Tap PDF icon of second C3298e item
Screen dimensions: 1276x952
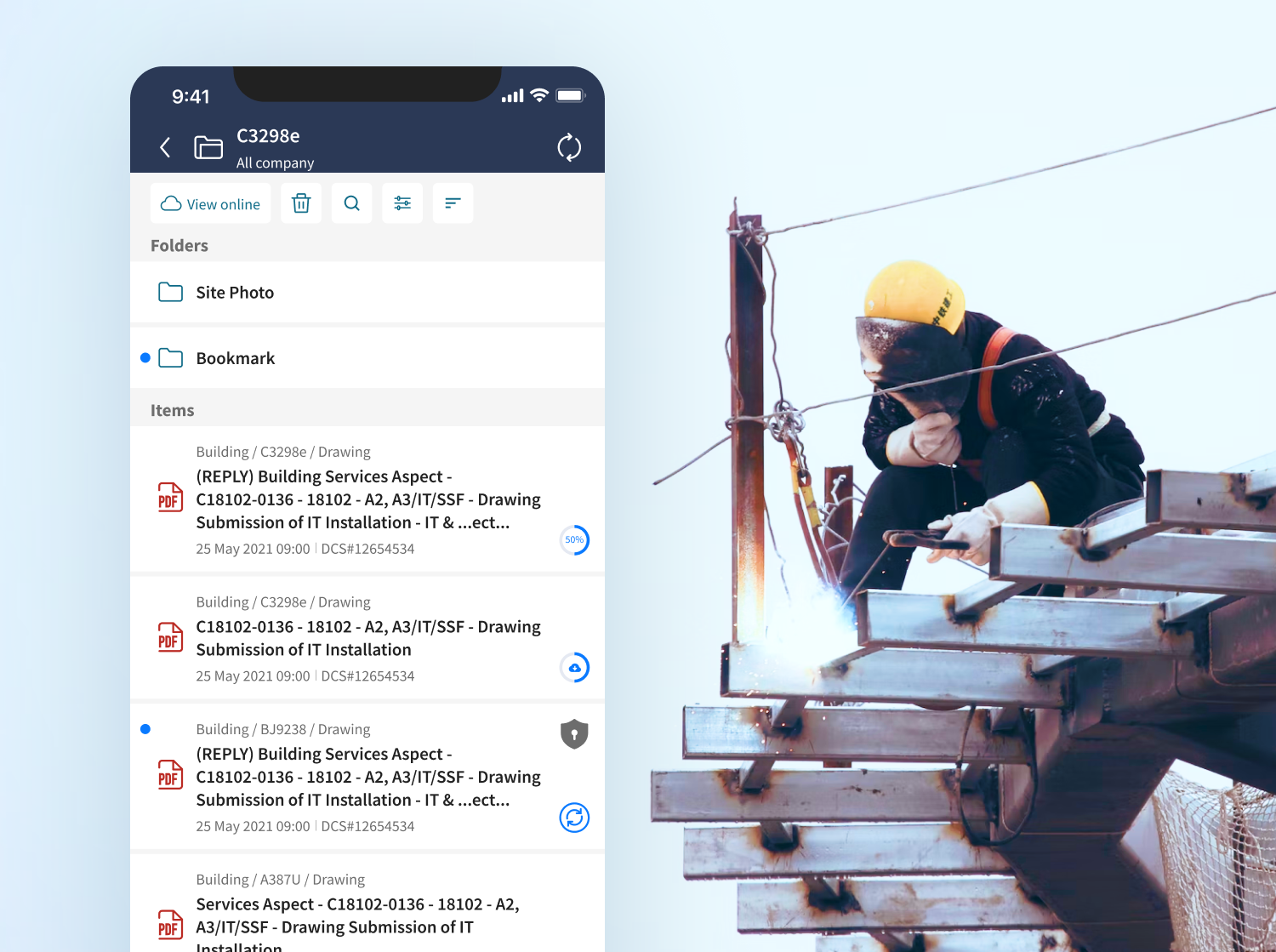tap(170, 638)
